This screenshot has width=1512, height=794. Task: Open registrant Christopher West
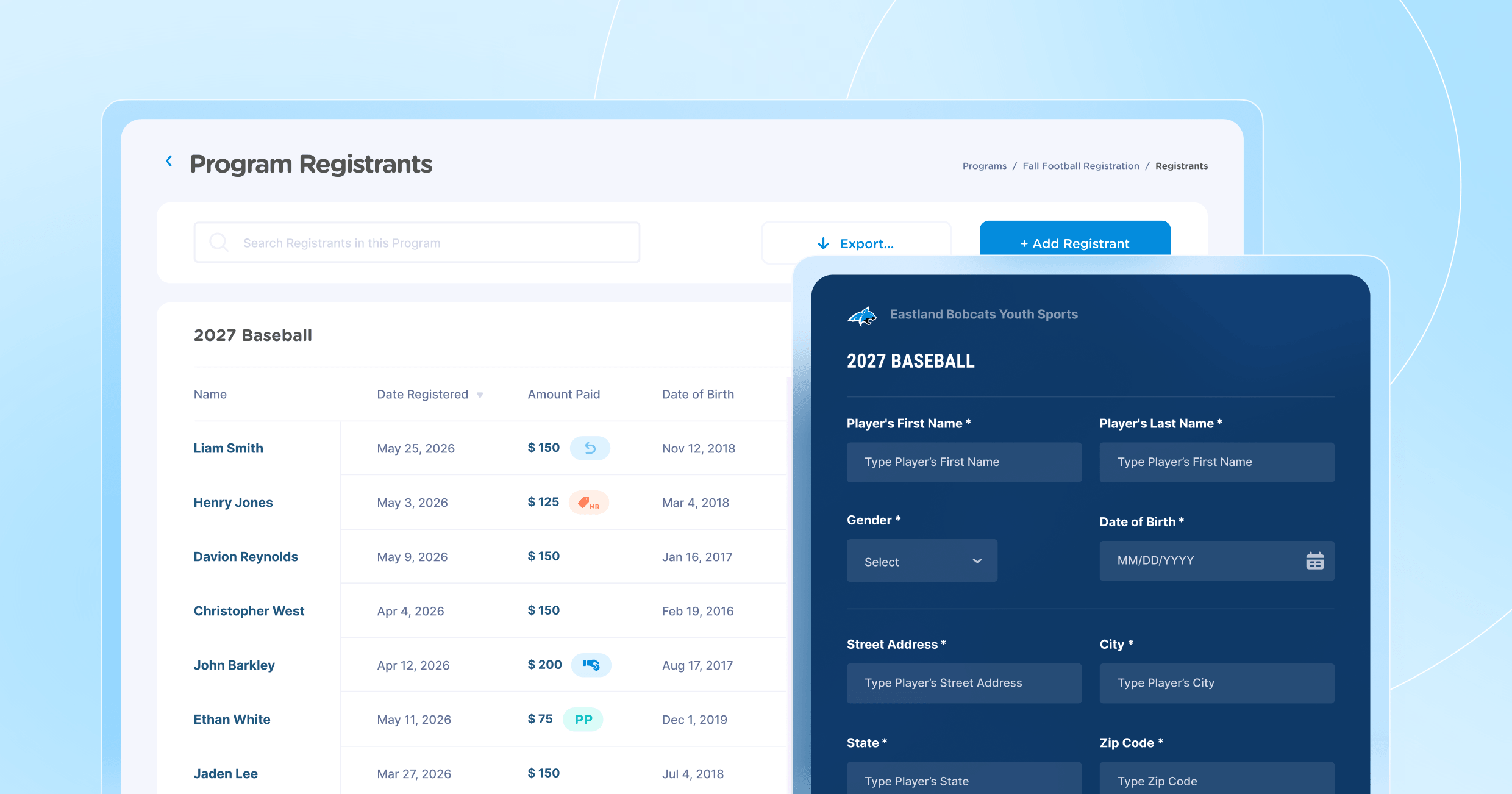point(249,611)
